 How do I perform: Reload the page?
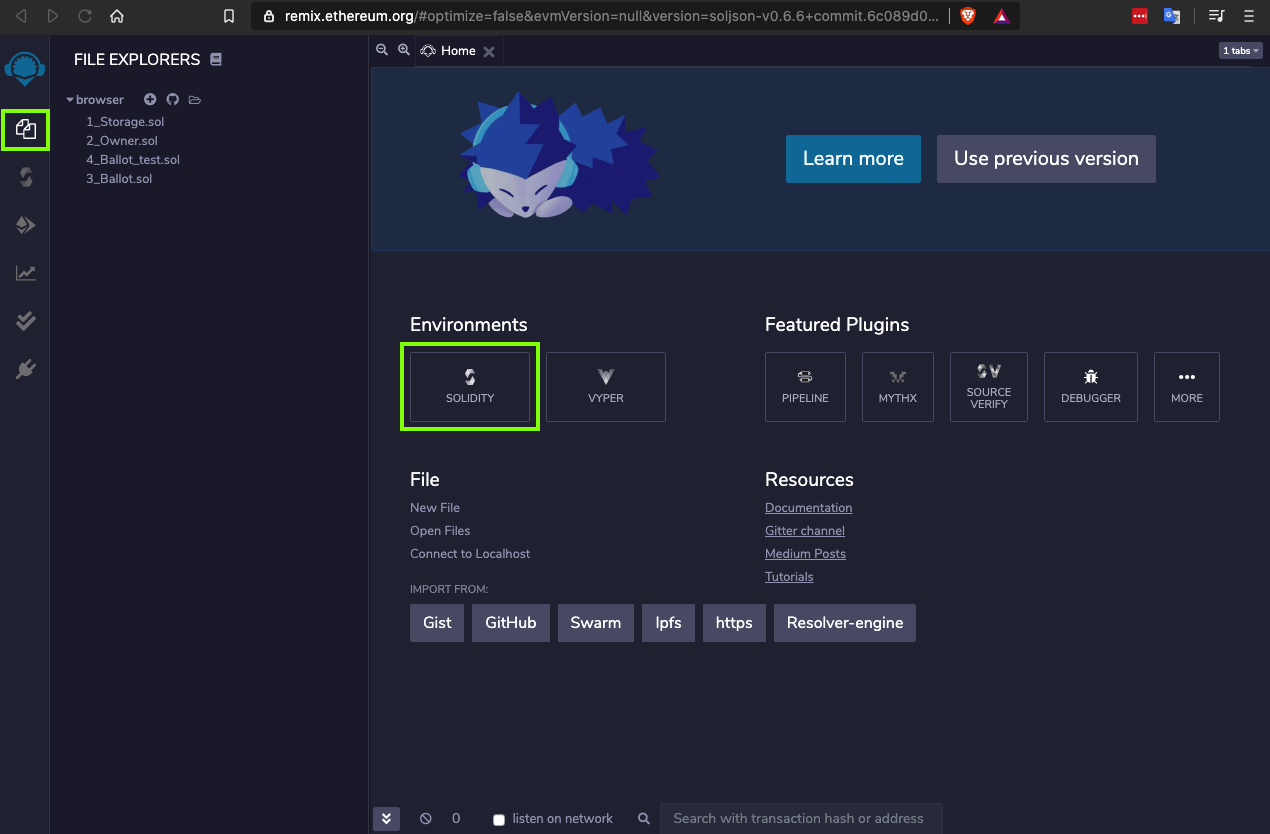pos(85,16)
